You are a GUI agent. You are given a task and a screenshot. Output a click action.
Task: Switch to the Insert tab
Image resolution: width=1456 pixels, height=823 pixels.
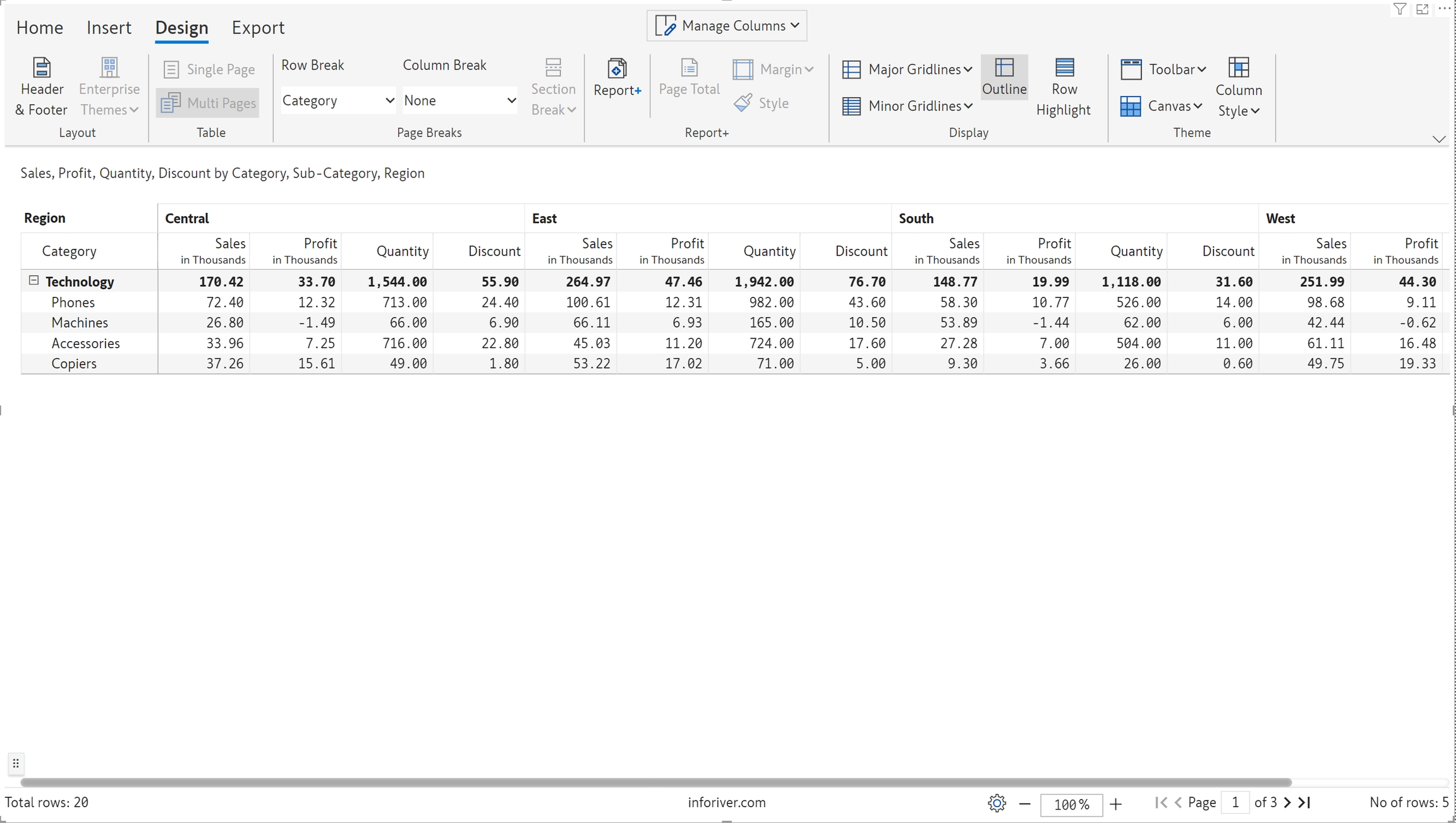pyautogui.click(x=109, y=28)
